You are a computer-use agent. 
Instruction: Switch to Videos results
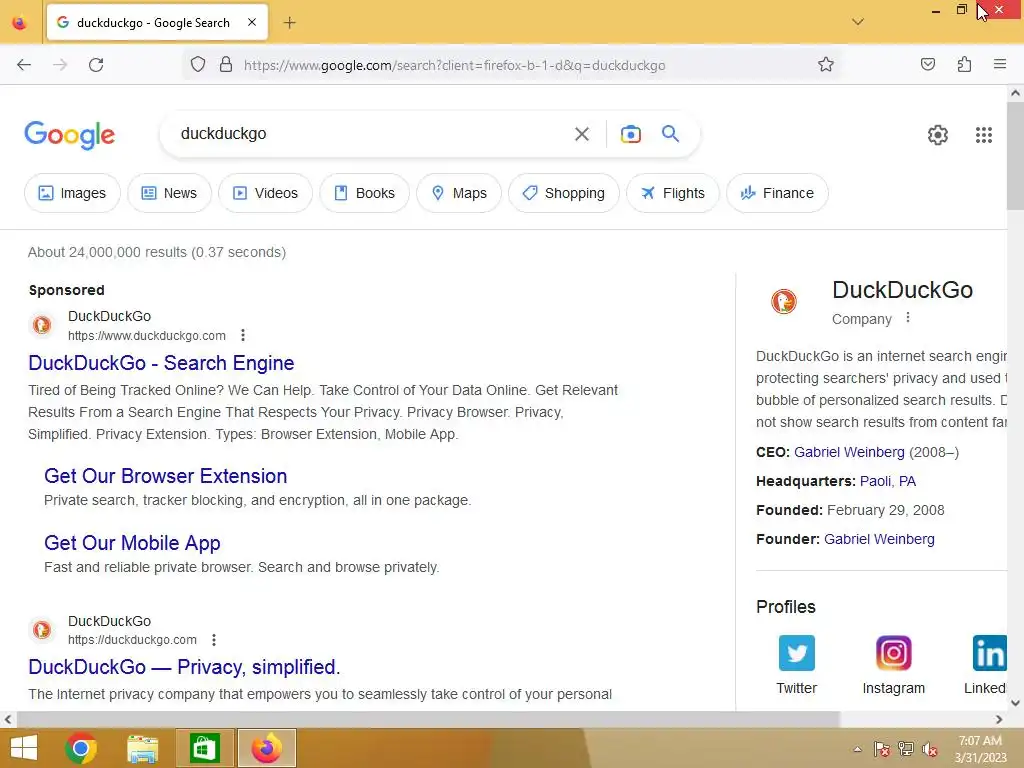(266, 193)
